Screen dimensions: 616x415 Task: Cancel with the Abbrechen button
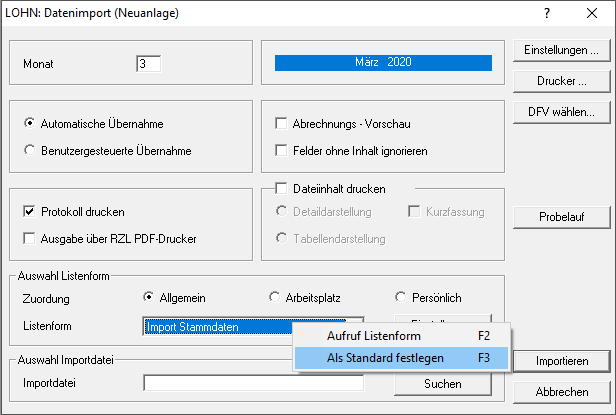[561, 391]
